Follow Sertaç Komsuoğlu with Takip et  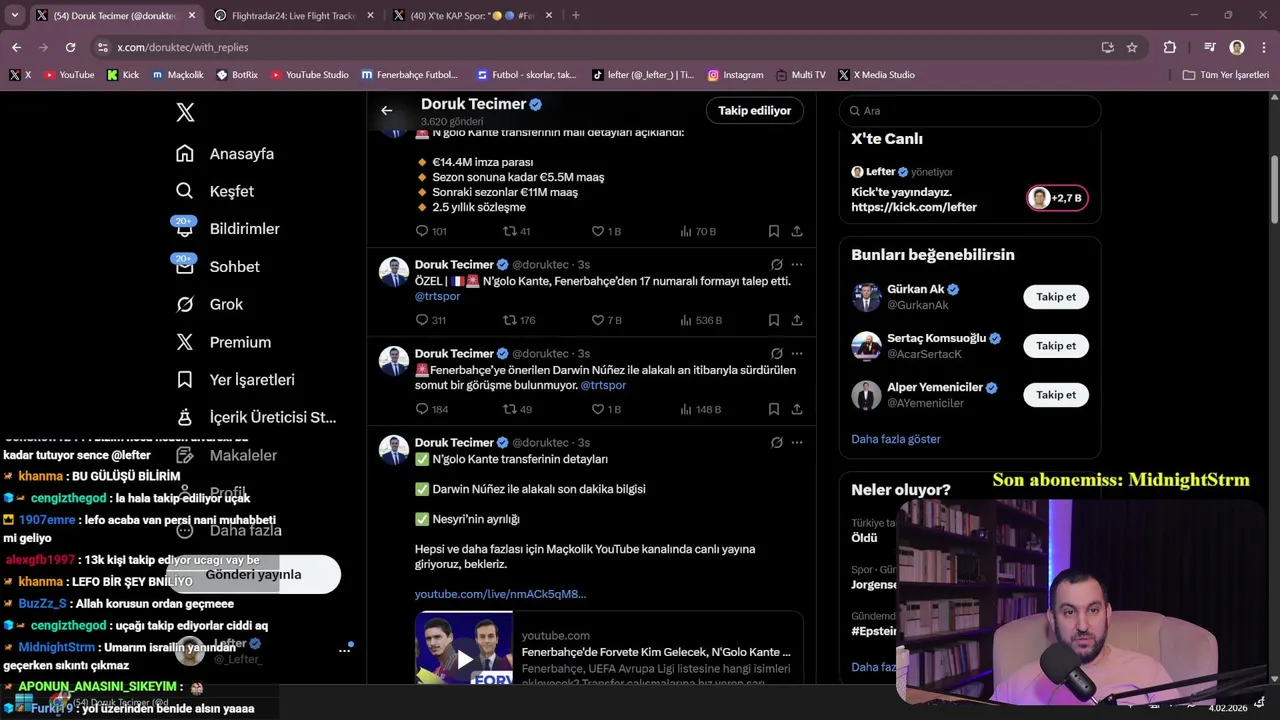click(1056, 346)
